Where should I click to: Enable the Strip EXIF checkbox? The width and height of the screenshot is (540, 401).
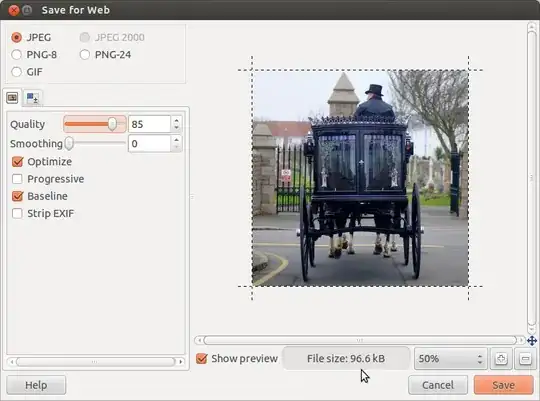point(17,213)
